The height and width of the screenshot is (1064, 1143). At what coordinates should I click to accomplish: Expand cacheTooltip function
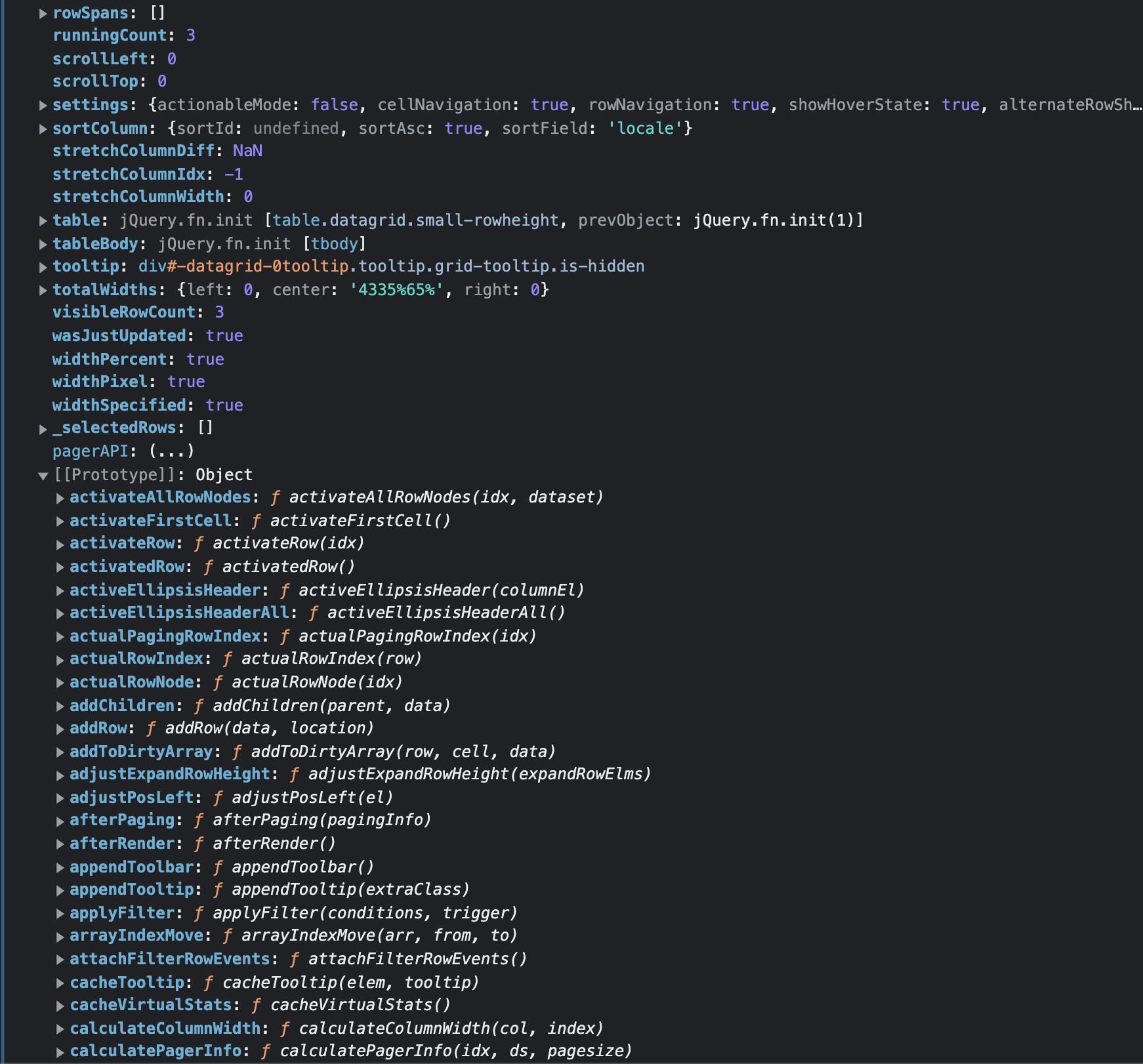click(60, 983)
